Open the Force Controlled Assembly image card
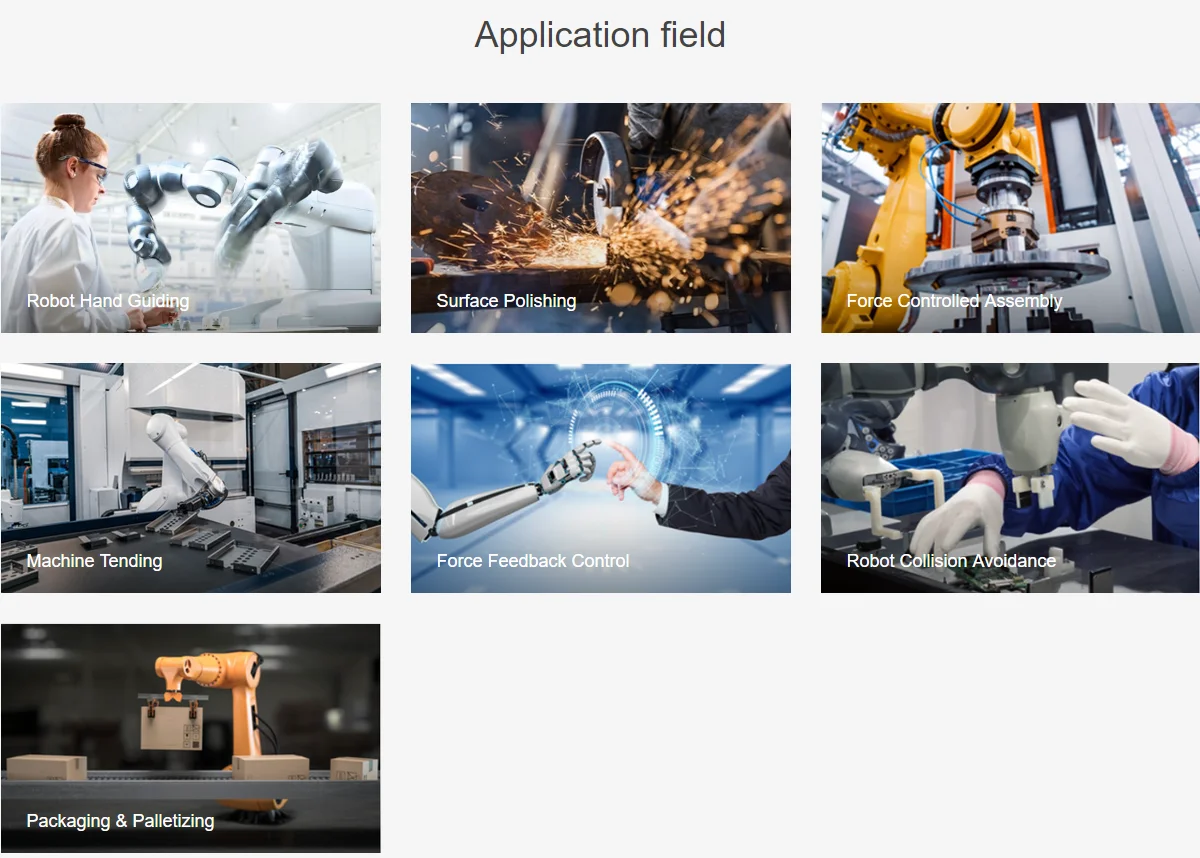1200x858 pixels. (x=1010, y=218)
